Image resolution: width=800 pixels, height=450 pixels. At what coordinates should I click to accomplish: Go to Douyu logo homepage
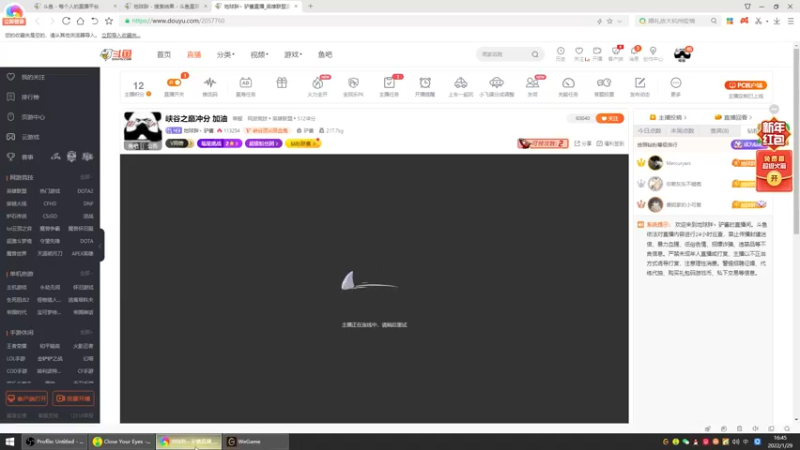pos(116,55)
